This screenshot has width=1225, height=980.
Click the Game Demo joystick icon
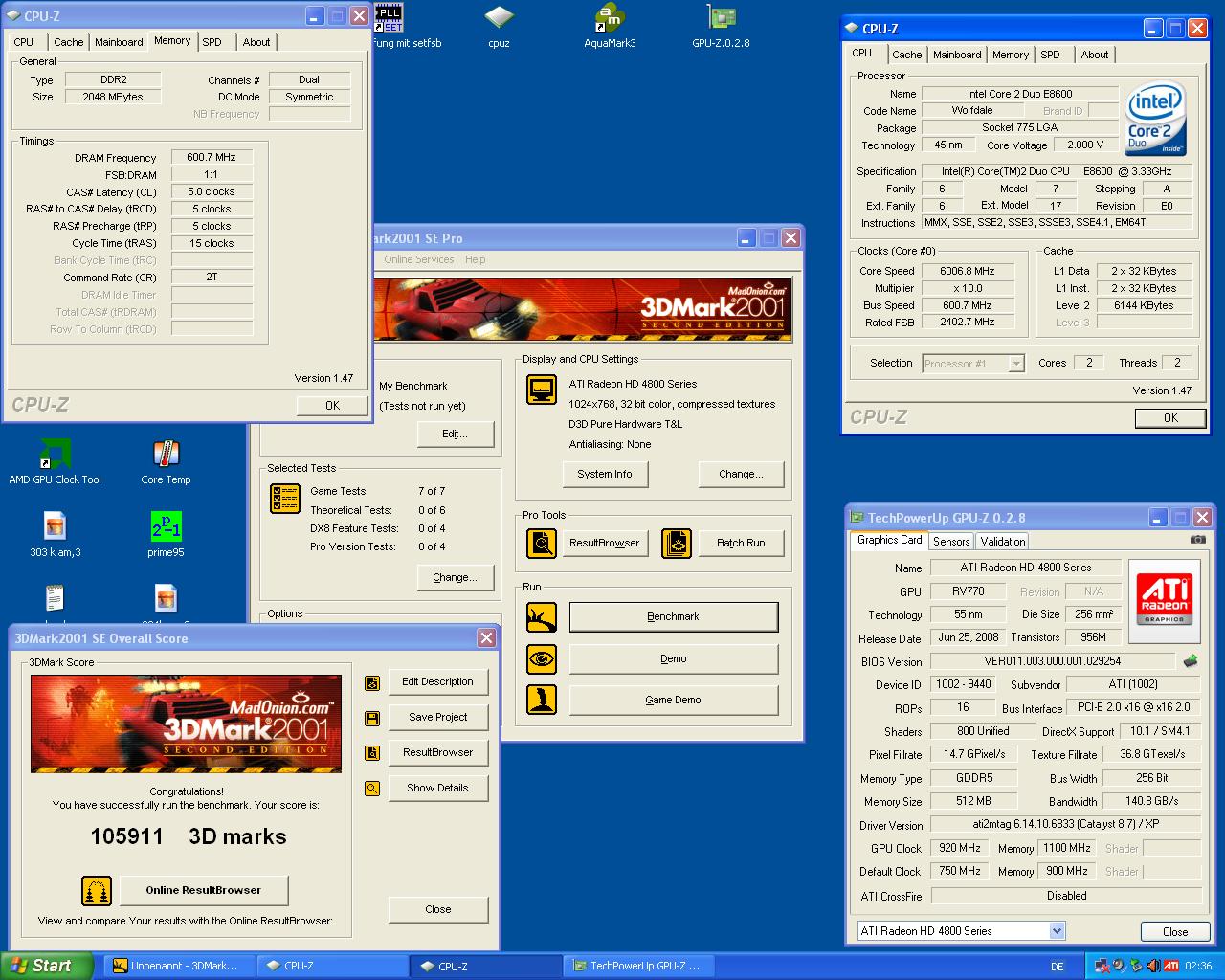point(542,700)
